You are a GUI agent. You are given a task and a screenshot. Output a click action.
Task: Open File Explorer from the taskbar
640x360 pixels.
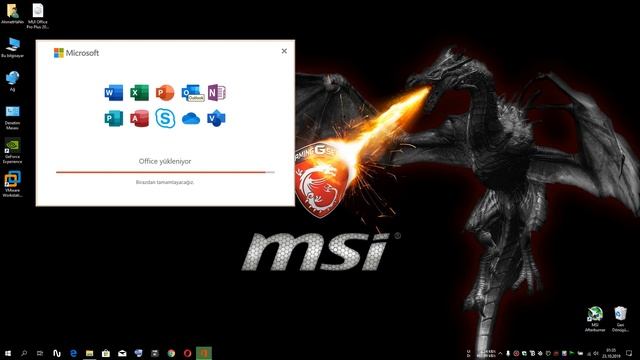(90, 353)
